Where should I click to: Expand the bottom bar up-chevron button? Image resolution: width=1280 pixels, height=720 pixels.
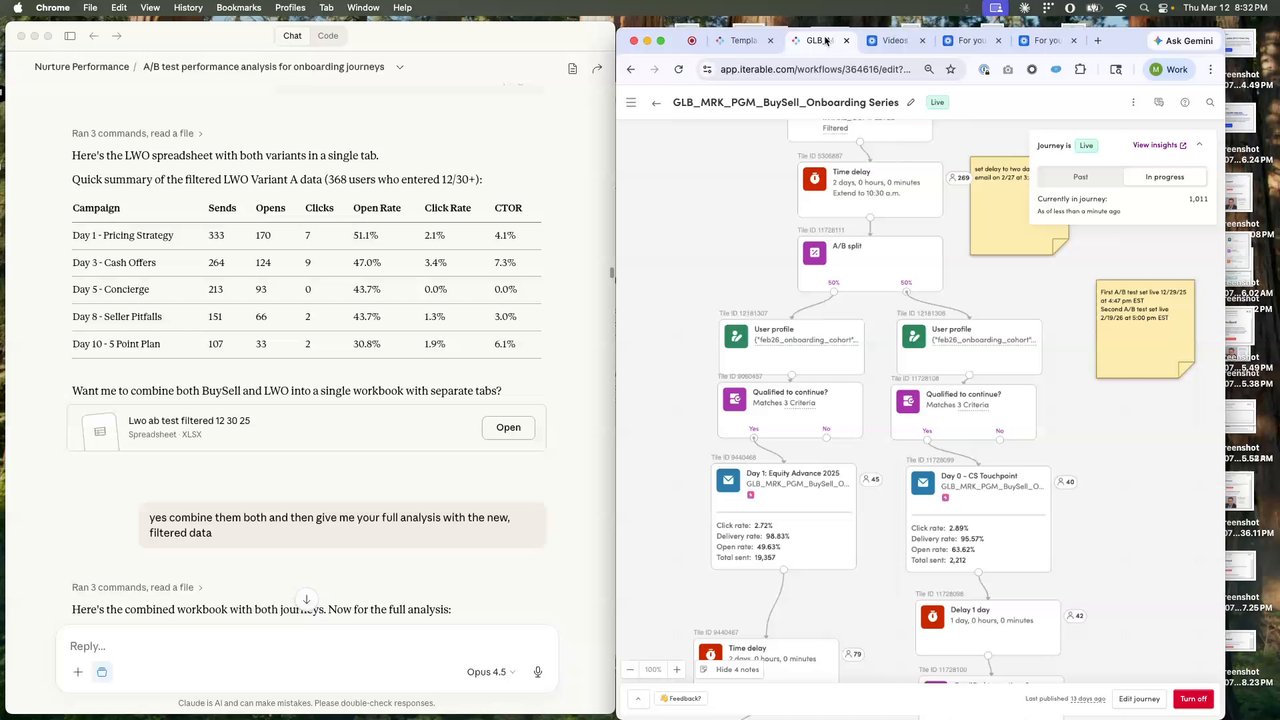(x=638, y=699)
